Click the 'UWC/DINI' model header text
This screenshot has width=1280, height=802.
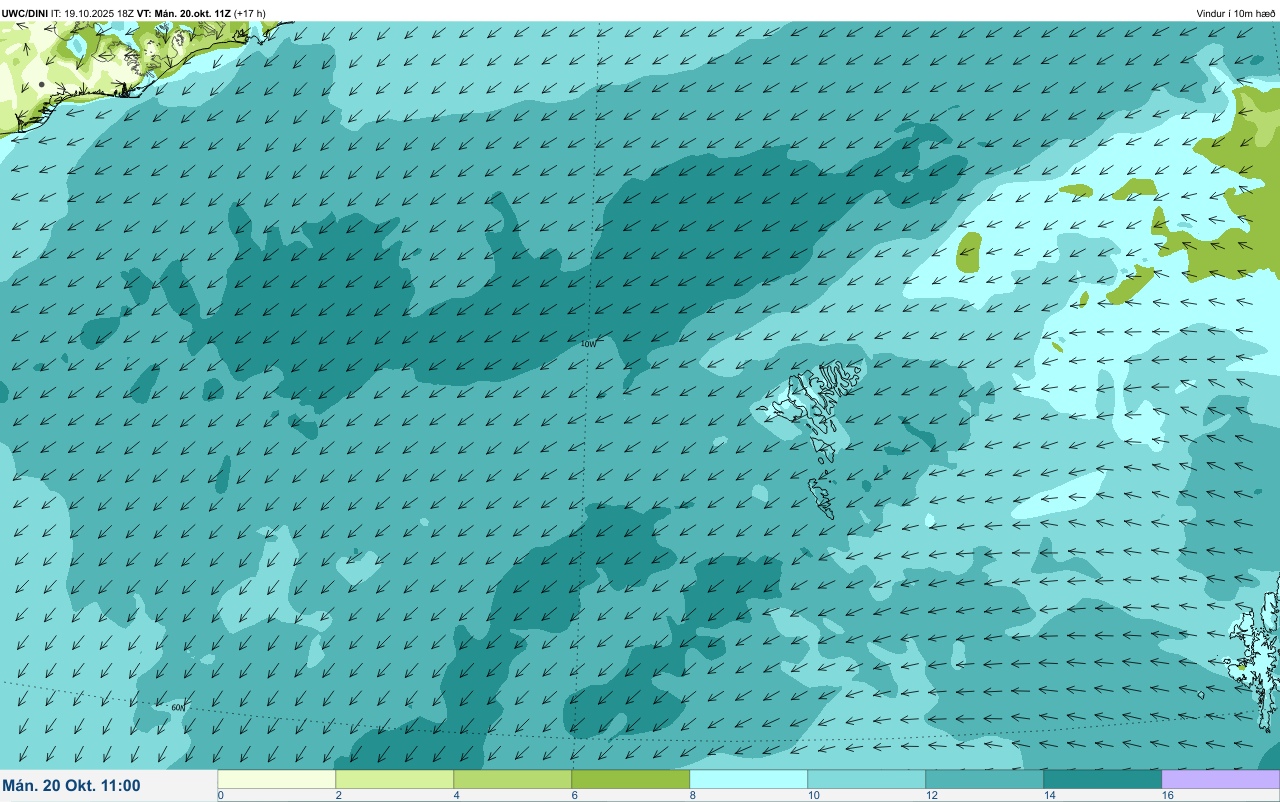pos(25,13)
